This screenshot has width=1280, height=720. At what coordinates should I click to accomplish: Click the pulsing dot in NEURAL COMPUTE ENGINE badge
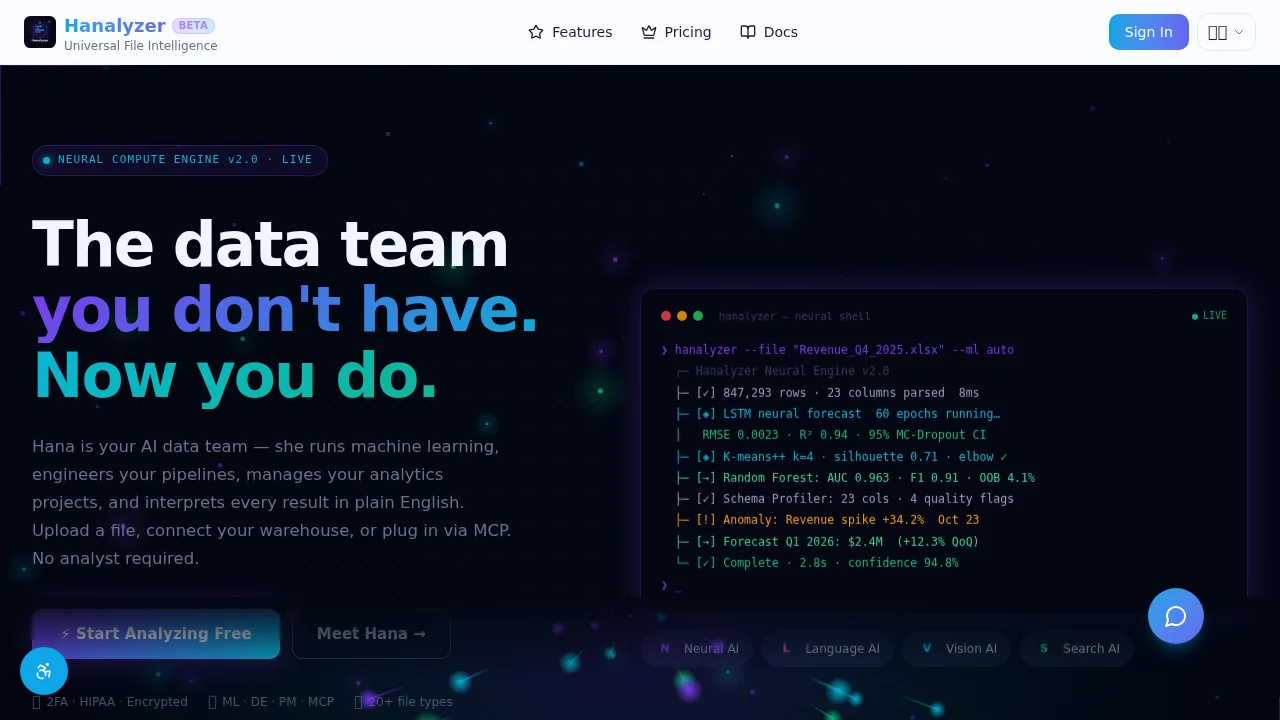point(46,160)
